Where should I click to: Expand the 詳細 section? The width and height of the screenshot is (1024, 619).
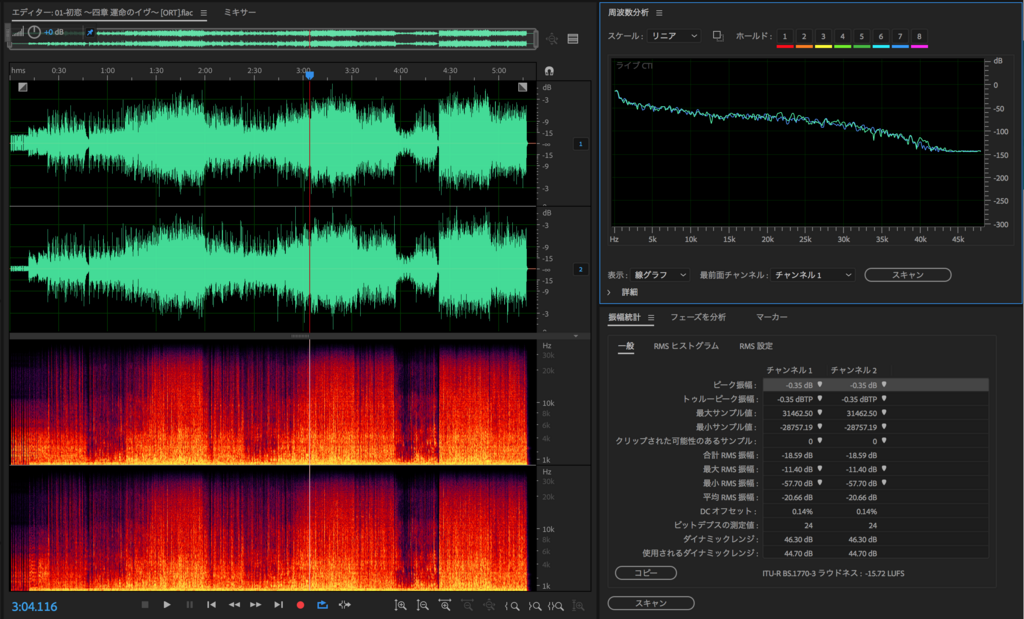pos(609,293)
